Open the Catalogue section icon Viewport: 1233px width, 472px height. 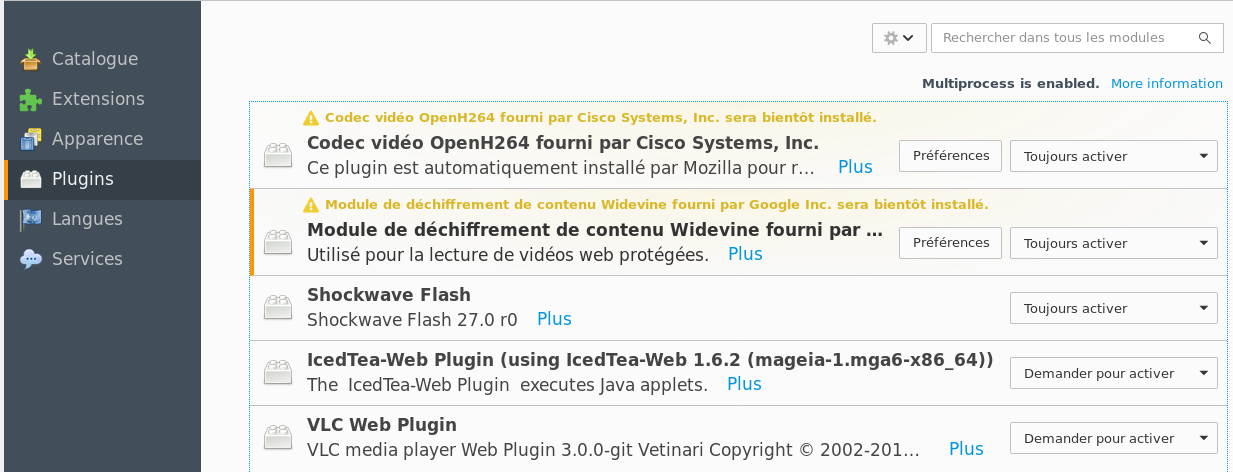click(31, 59)
